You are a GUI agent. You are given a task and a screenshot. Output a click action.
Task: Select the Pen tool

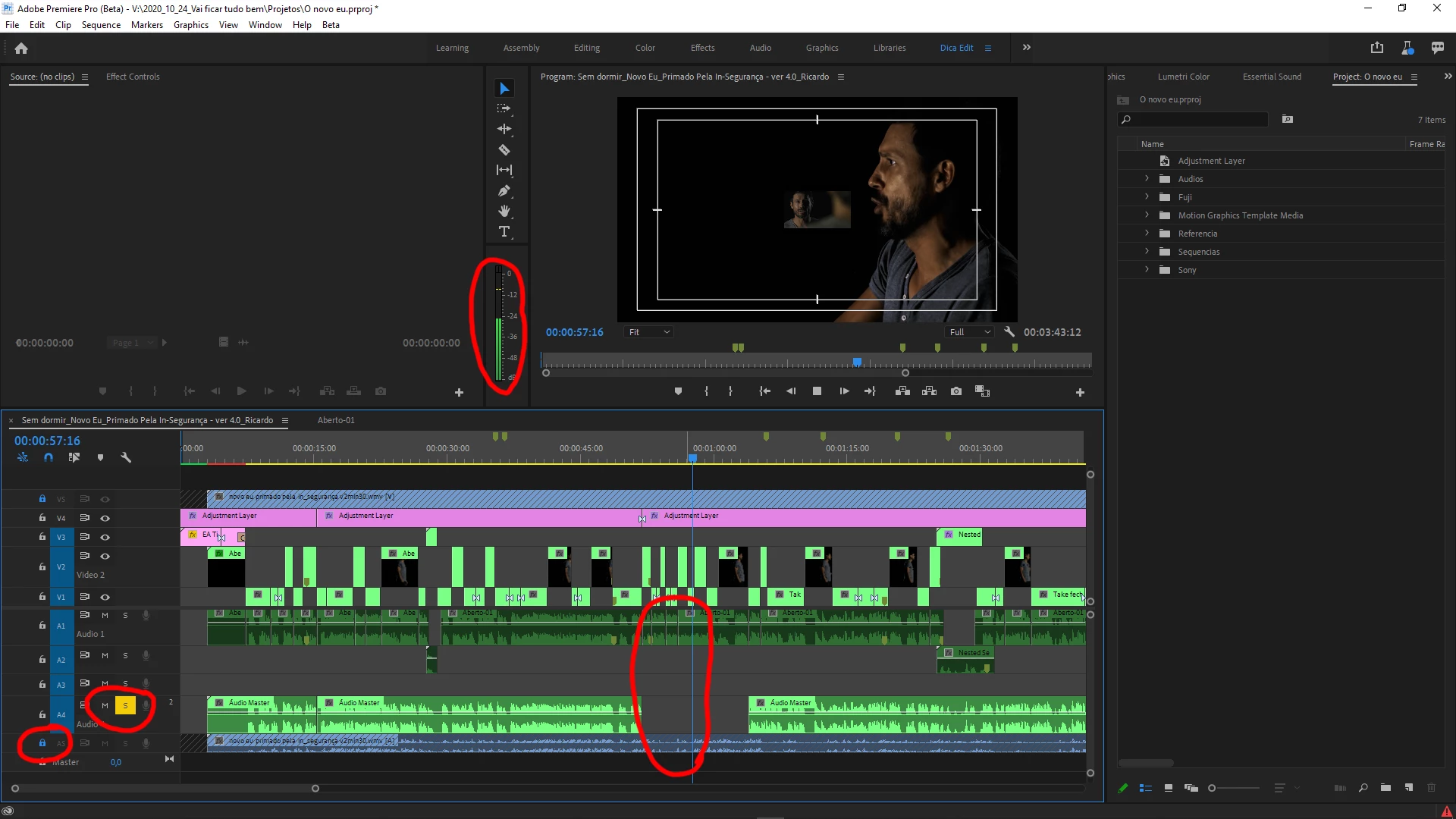tap(504, 191)
